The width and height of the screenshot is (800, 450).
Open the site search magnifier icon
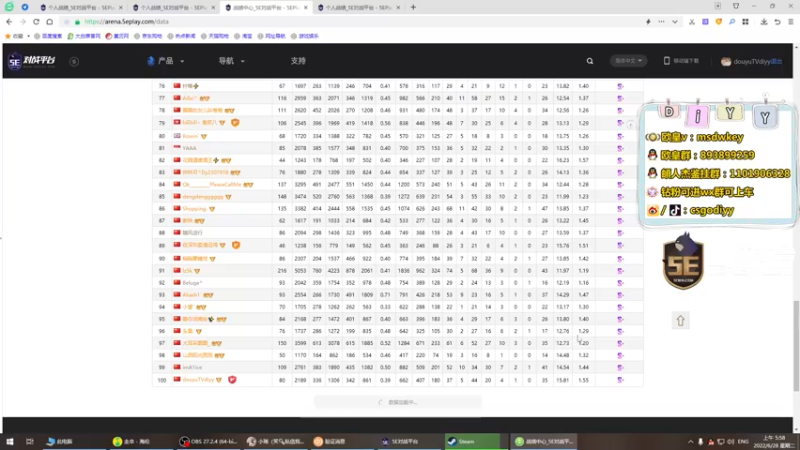[589, 61]
